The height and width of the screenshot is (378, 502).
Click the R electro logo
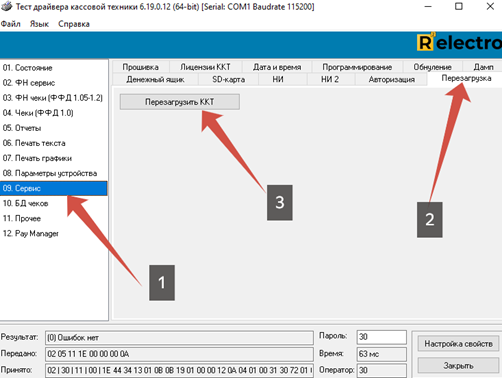click(x=459, y=43)
